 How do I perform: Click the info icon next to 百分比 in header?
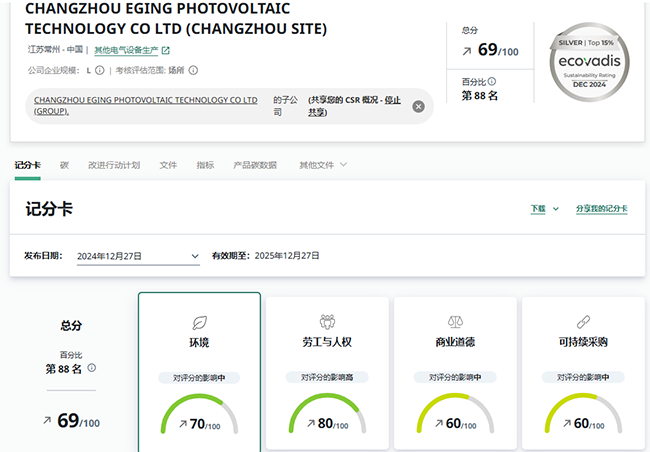coord(492,81)
